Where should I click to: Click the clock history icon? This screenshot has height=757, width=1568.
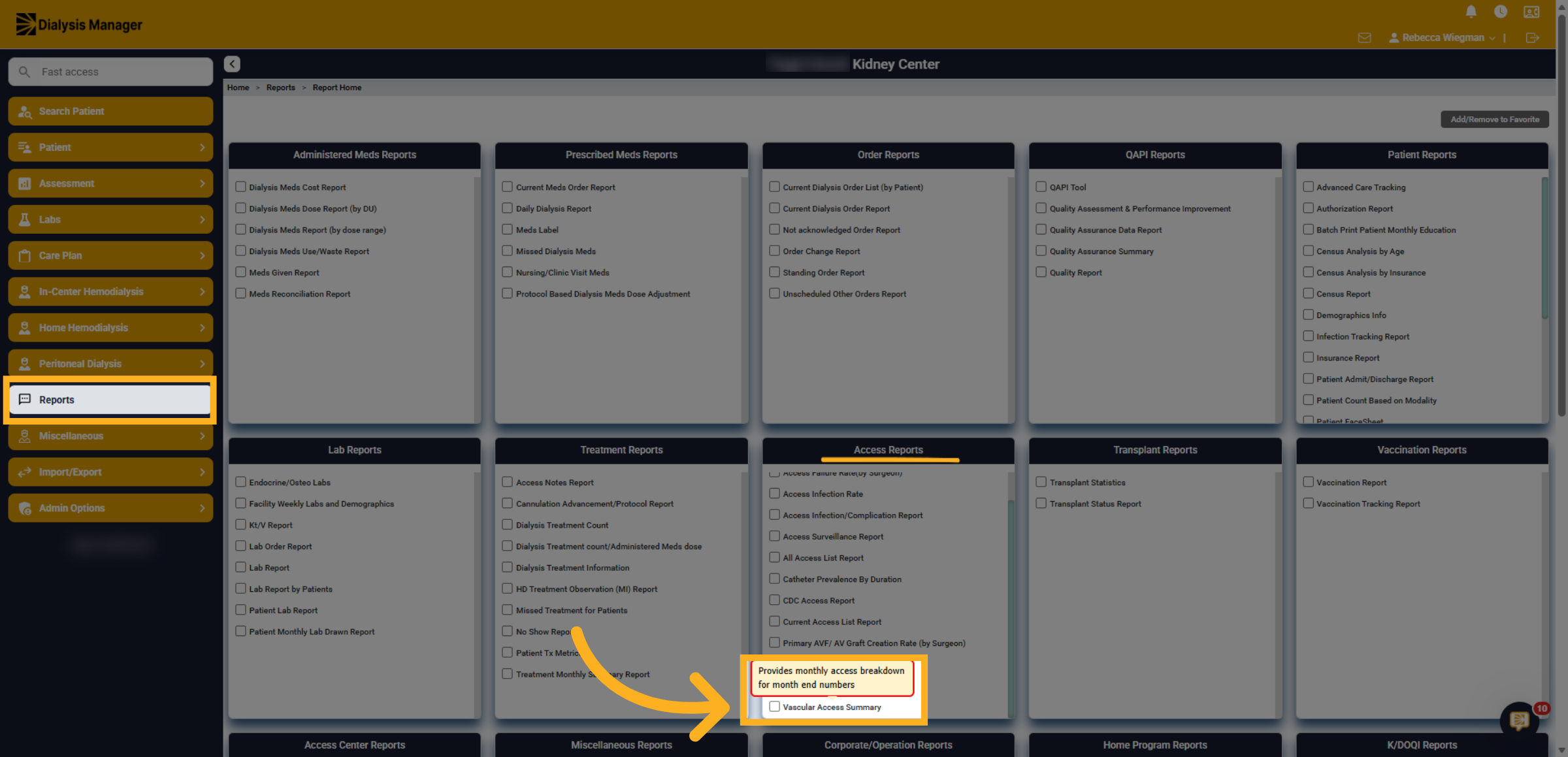[x=1501, y=11]
